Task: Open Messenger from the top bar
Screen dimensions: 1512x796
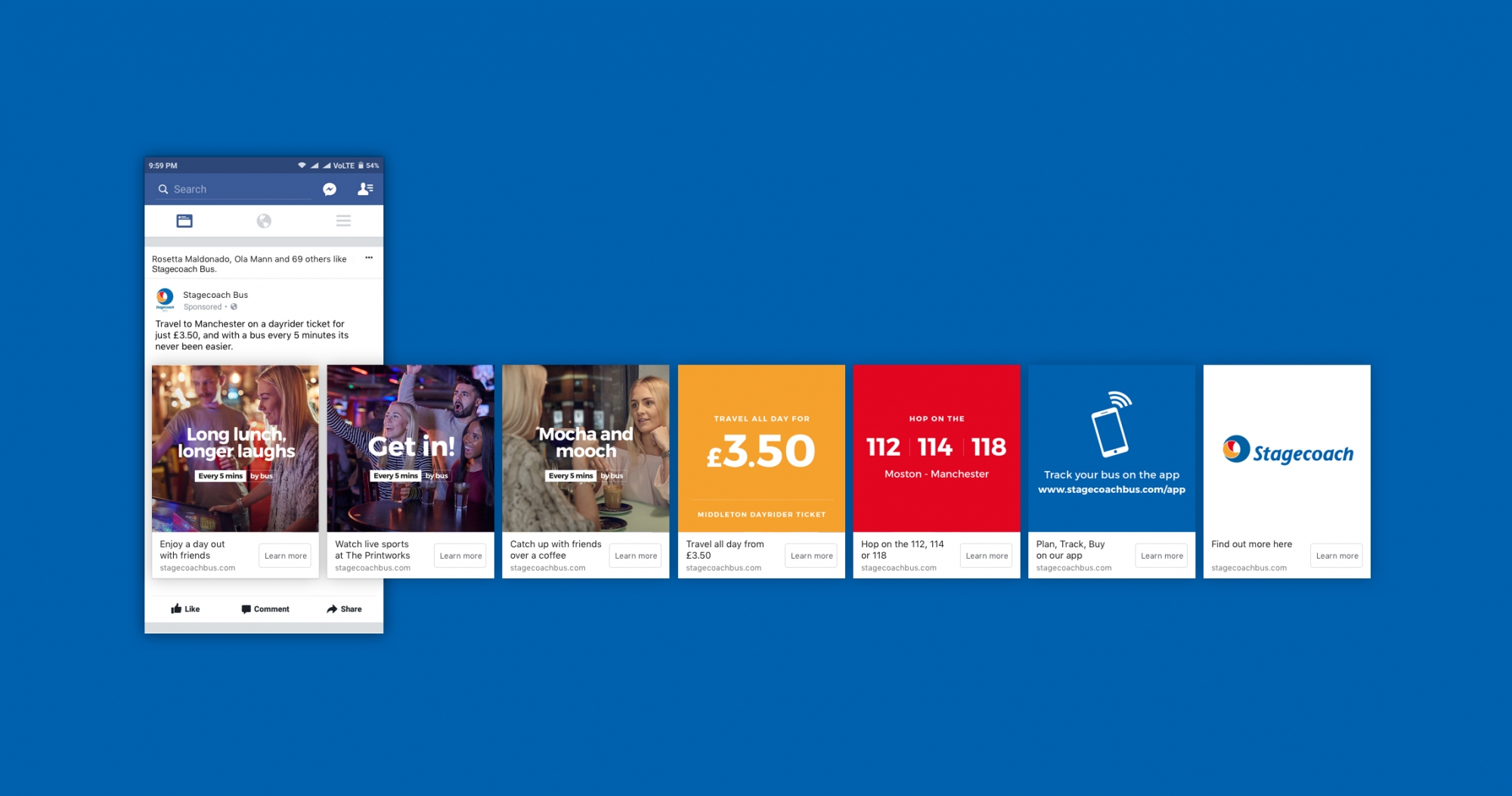Action: [330, 189]
